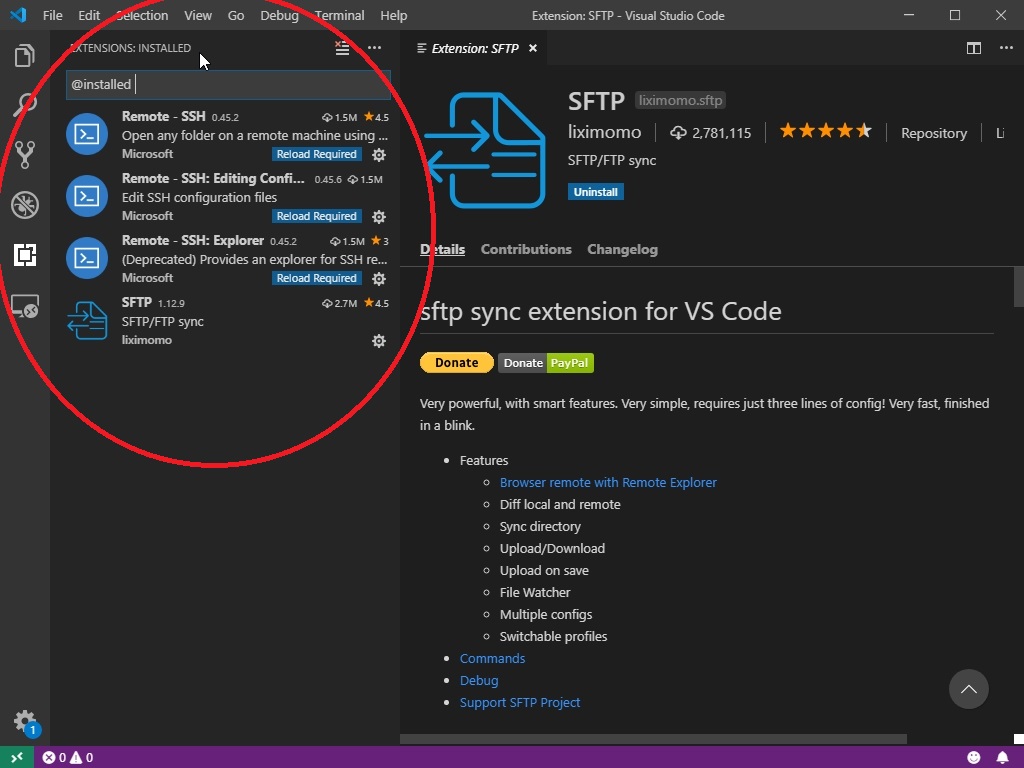Switch to the Contributions tab
1024x768 pixels.
click(x=526, y=249)
